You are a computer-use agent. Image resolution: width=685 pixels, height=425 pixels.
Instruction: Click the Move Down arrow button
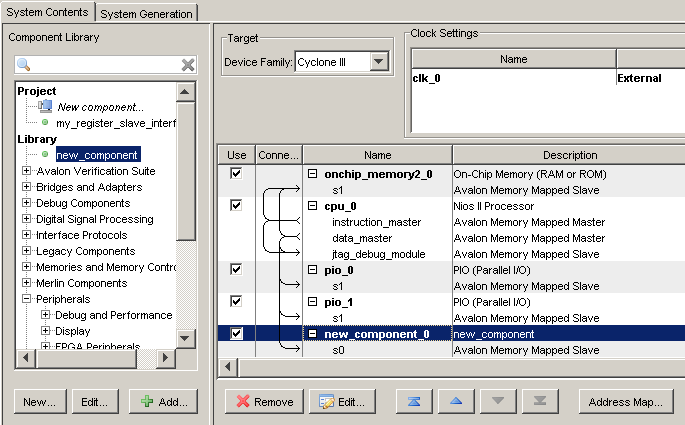click(499, 402)
